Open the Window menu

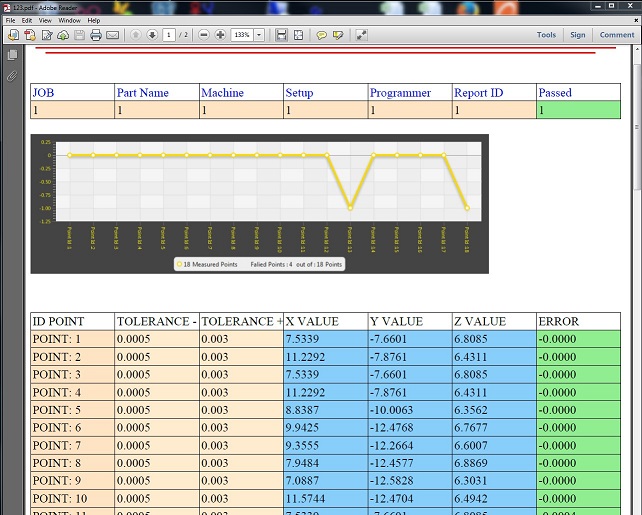(x=69, y=20)
